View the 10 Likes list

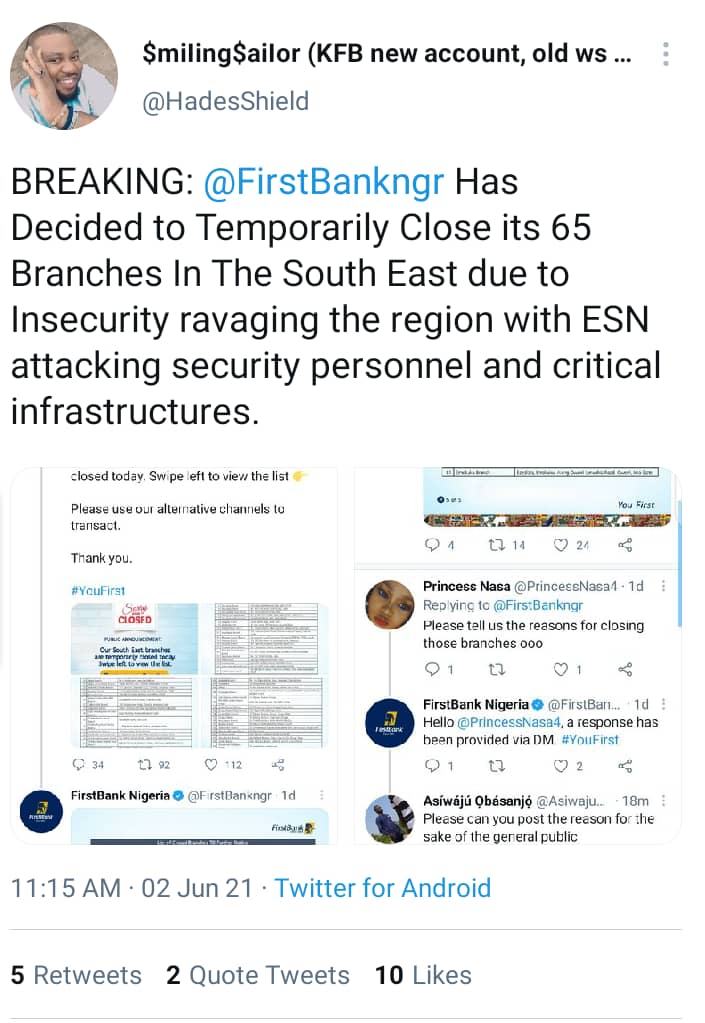point(423,975)
